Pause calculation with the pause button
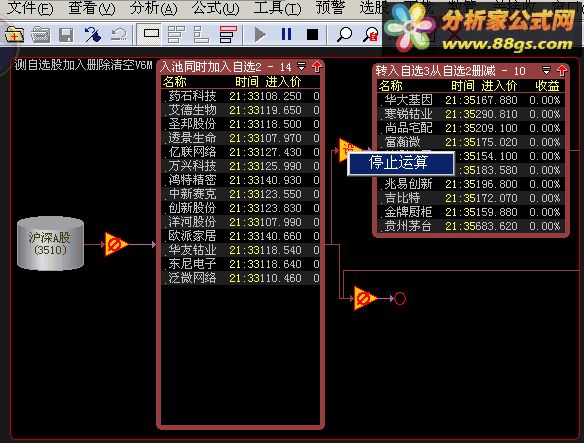 click(286, 34)
